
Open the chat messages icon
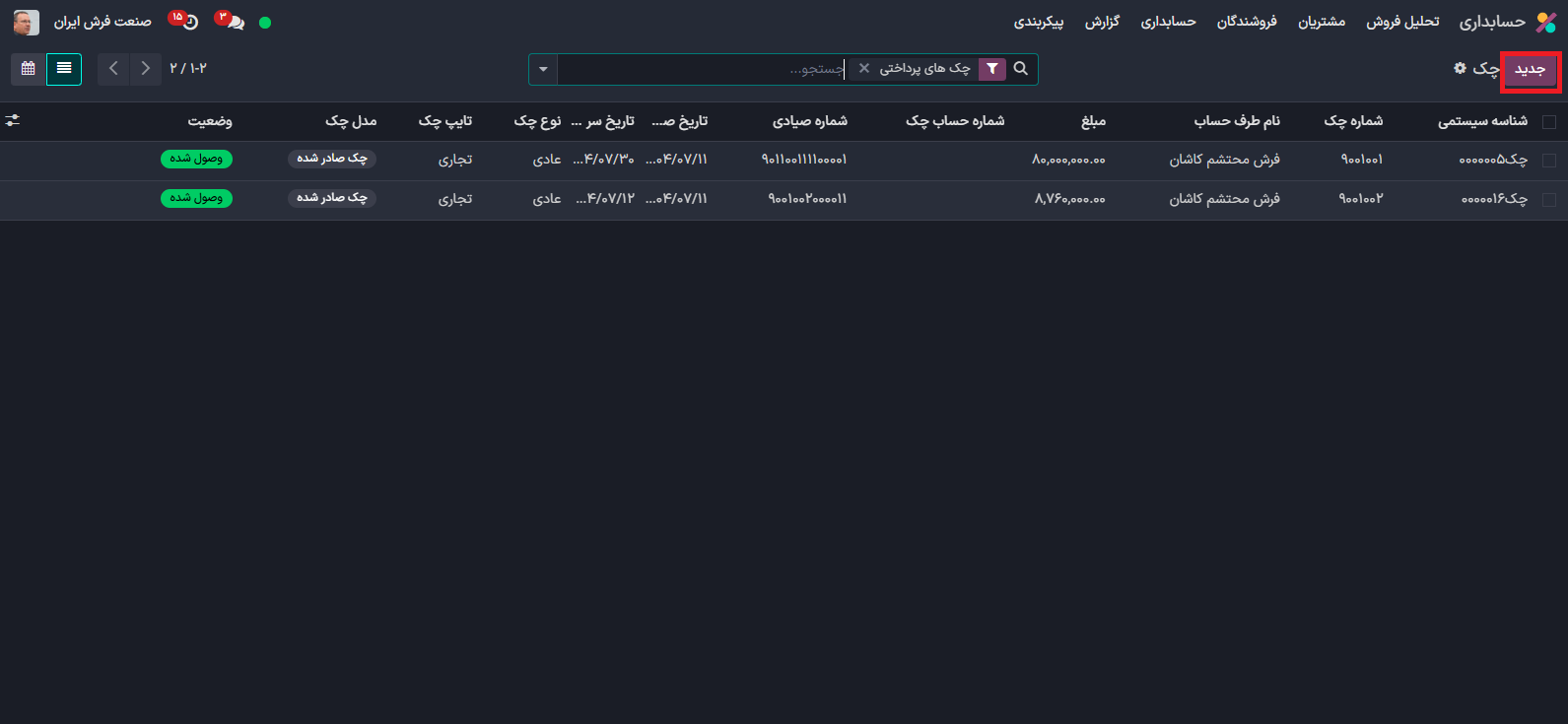(234, 22)
